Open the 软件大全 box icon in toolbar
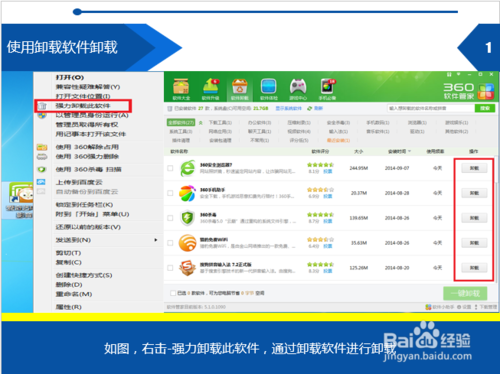This screenshot has height=374, width=500. pos(181,87)
